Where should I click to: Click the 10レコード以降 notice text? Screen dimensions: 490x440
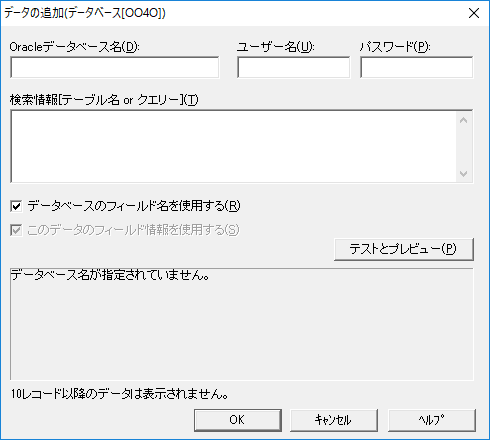119,394
